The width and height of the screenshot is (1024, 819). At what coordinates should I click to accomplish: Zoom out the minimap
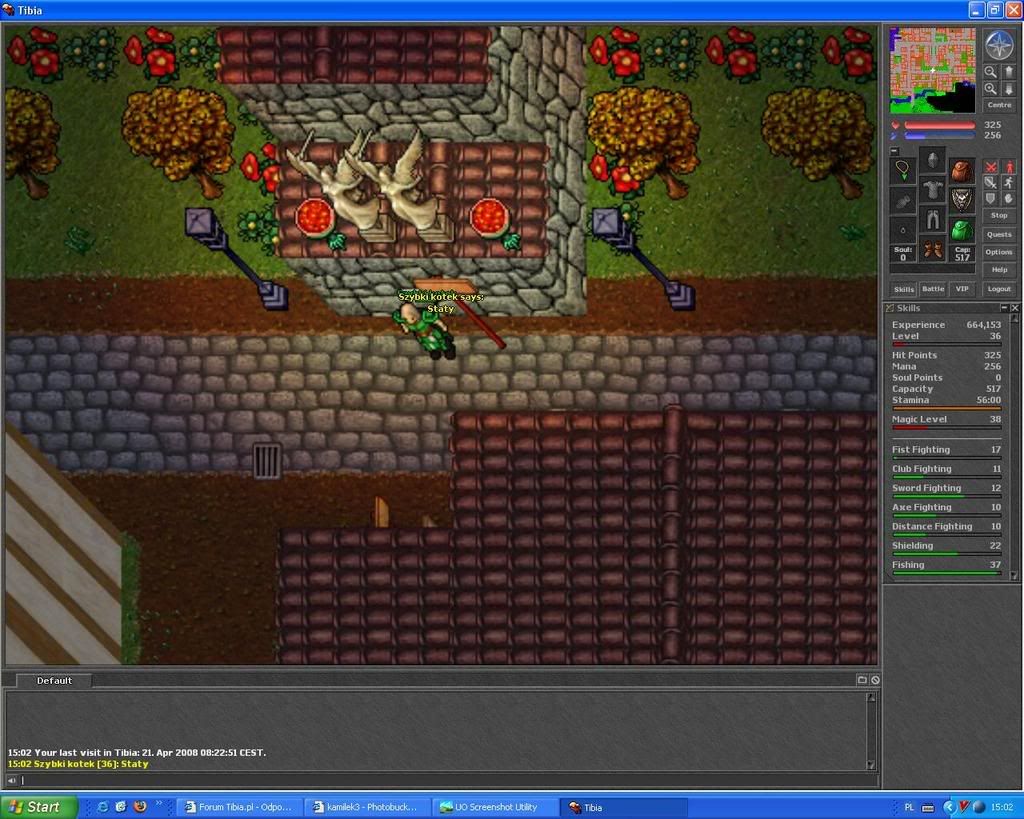pos(991,71)
